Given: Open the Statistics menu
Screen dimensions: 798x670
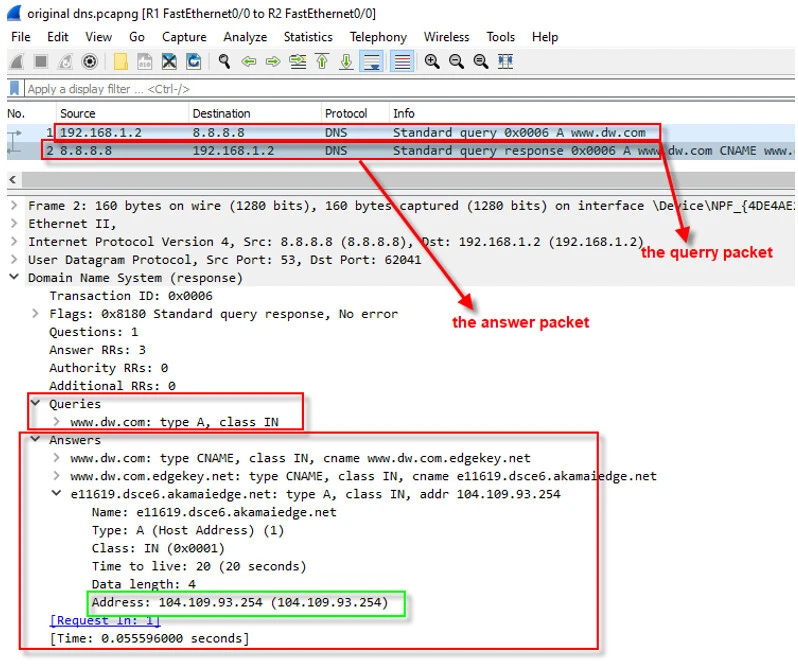Looking at the screenshot, I should (x=307, y=37).
